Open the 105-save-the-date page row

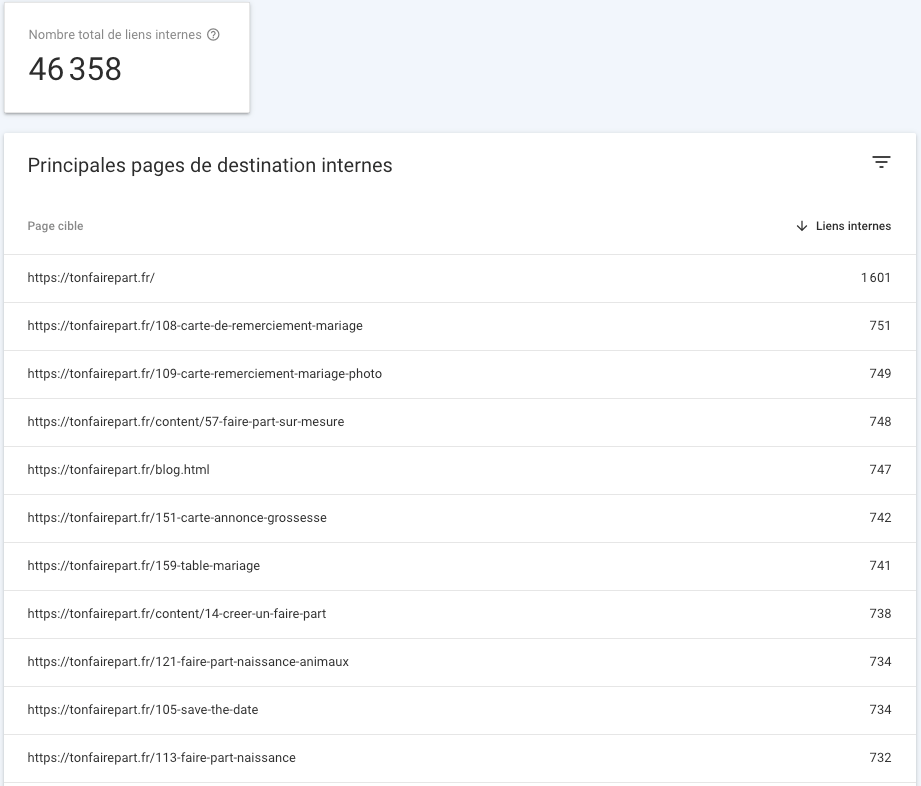click(x=460, y=710)
